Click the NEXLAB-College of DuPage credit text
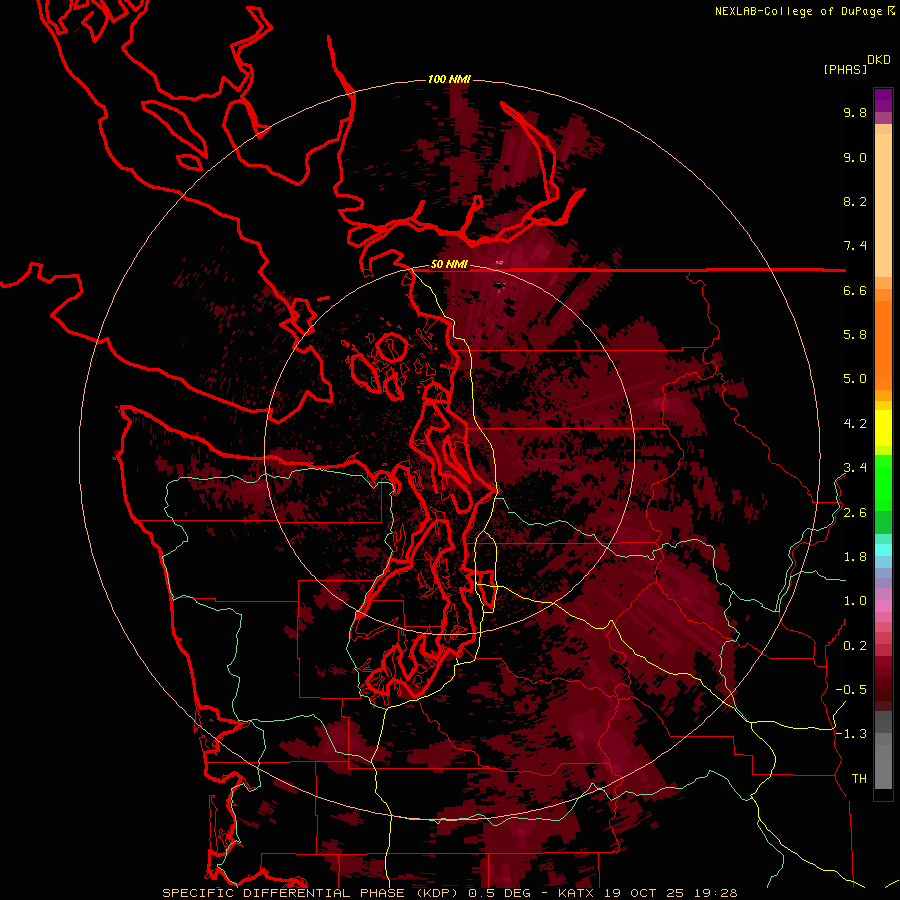The image size is (900, 900). [801, 11]
